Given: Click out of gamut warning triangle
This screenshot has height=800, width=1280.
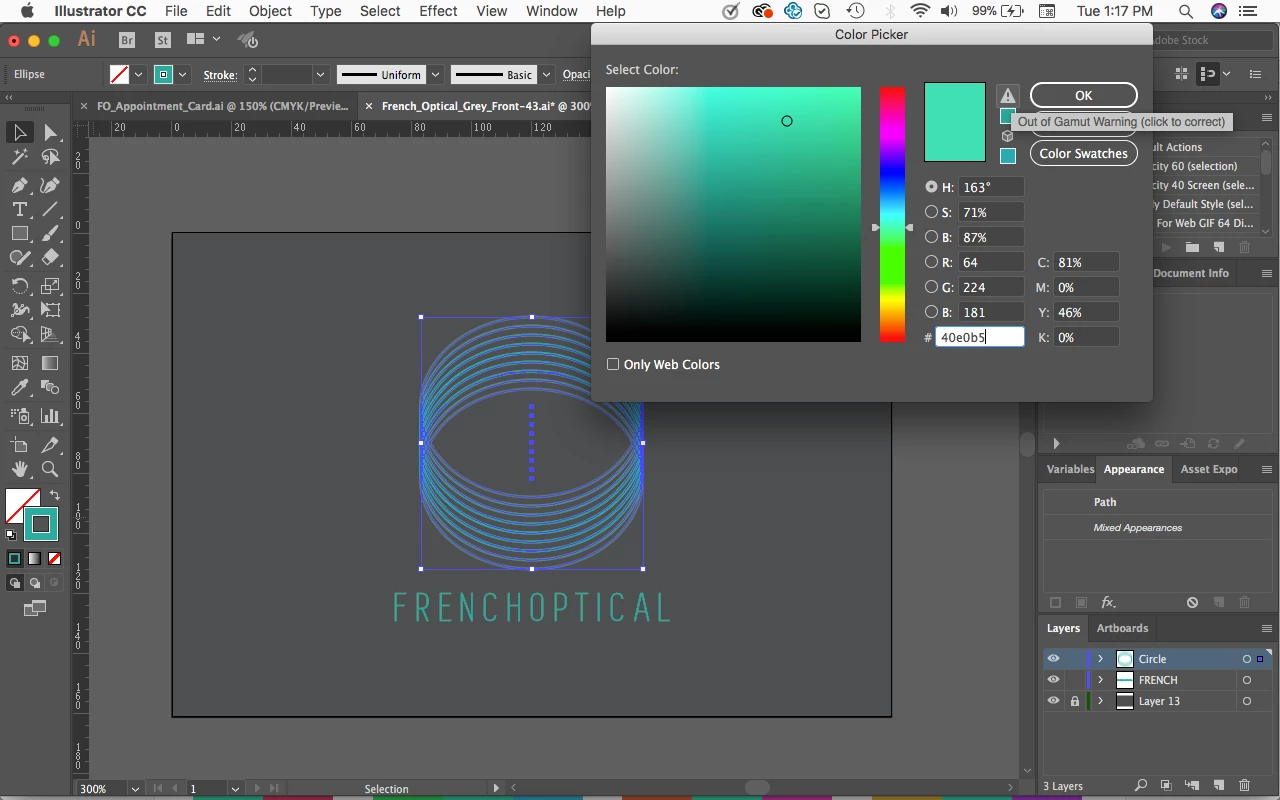Looking at the screenshot, I should pos(1008,96).
